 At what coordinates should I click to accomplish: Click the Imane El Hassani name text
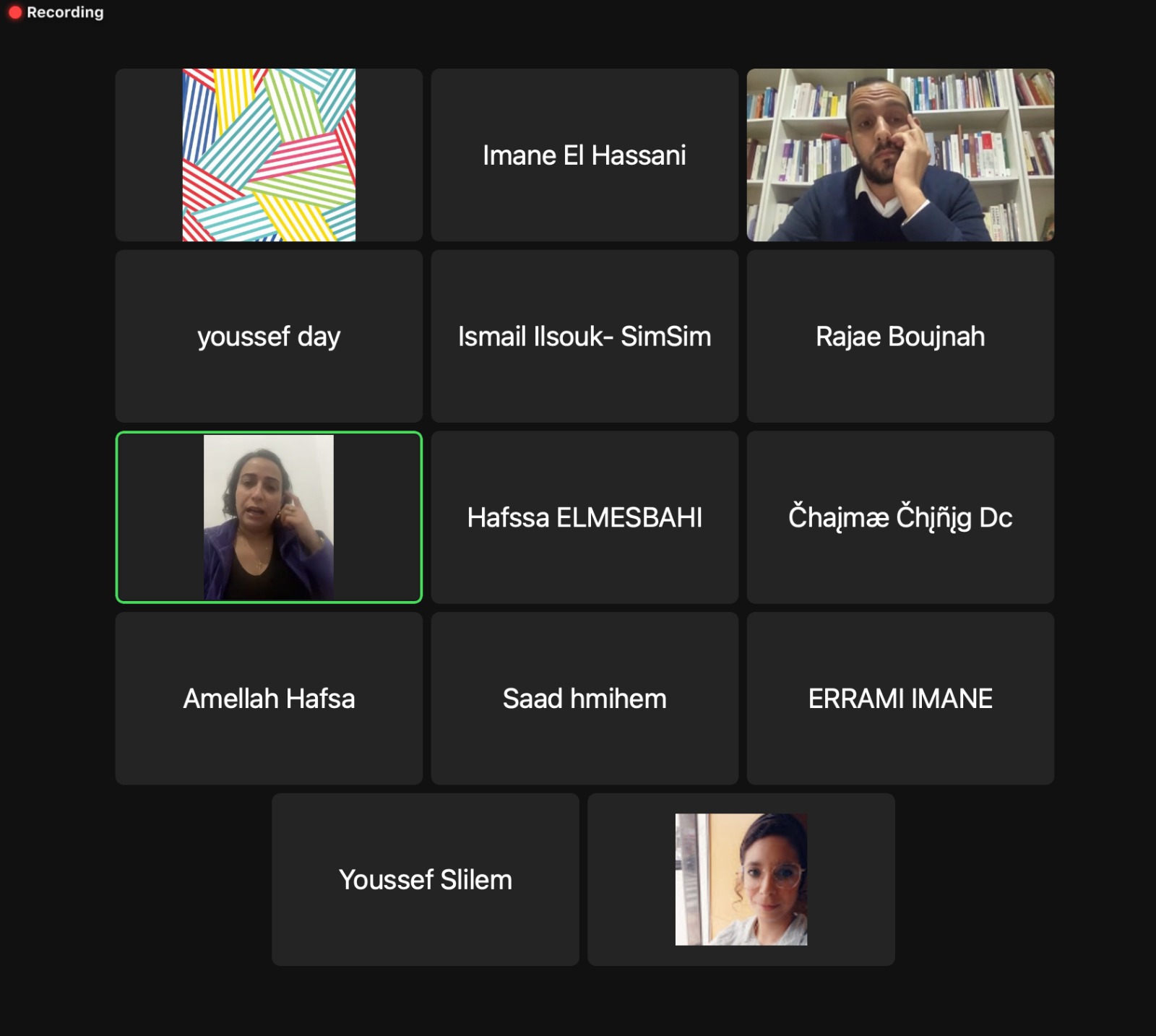point(585,155)
